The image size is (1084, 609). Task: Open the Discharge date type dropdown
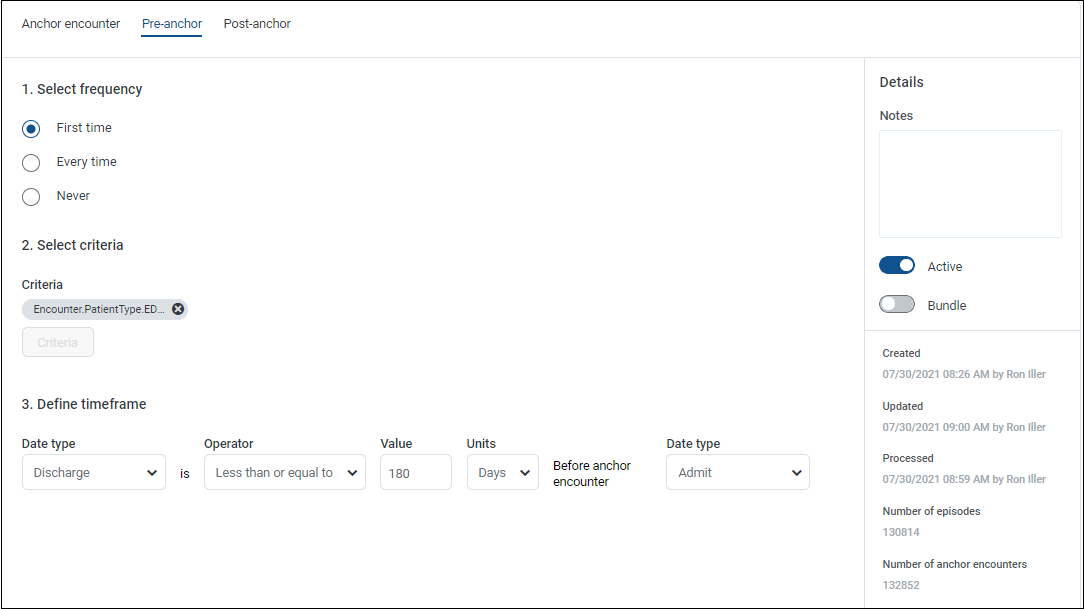(x=94, y=473)
